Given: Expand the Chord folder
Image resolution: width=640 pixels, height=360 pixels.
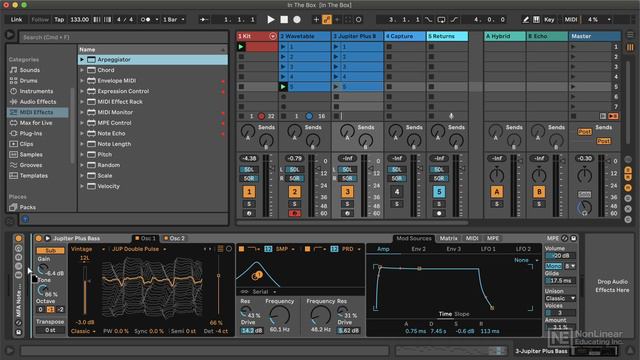Looking at the screenshot, I should 82,70.
